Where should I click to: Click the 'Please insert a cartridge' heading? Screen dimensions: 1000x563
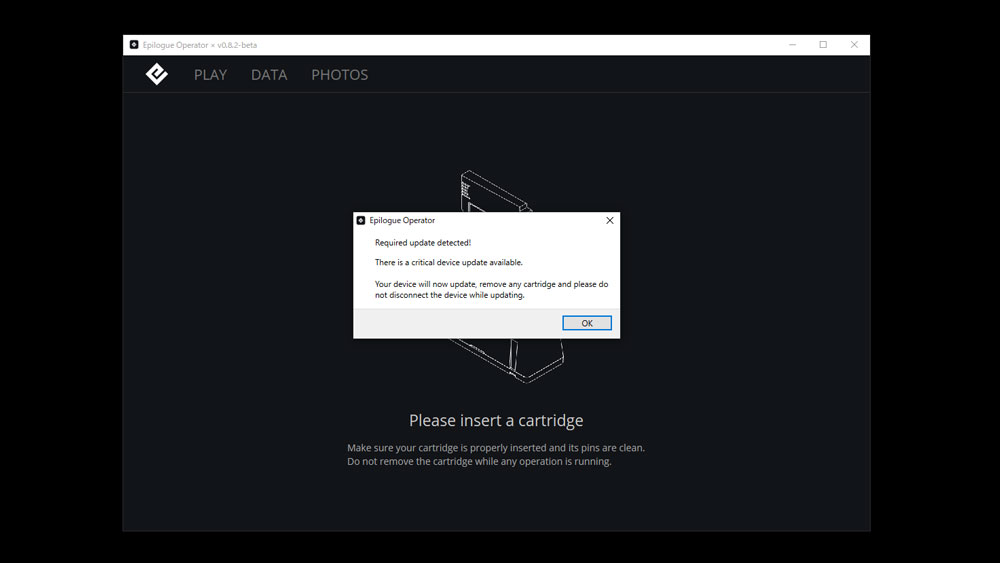pyautogui.click(x=496, y=421)
